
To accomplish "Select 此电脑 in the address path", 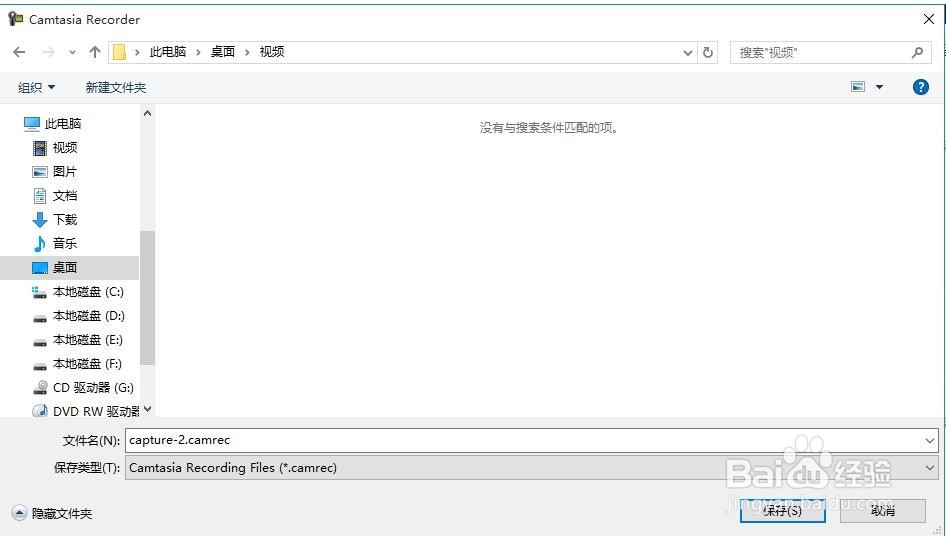I will point(168,52).
